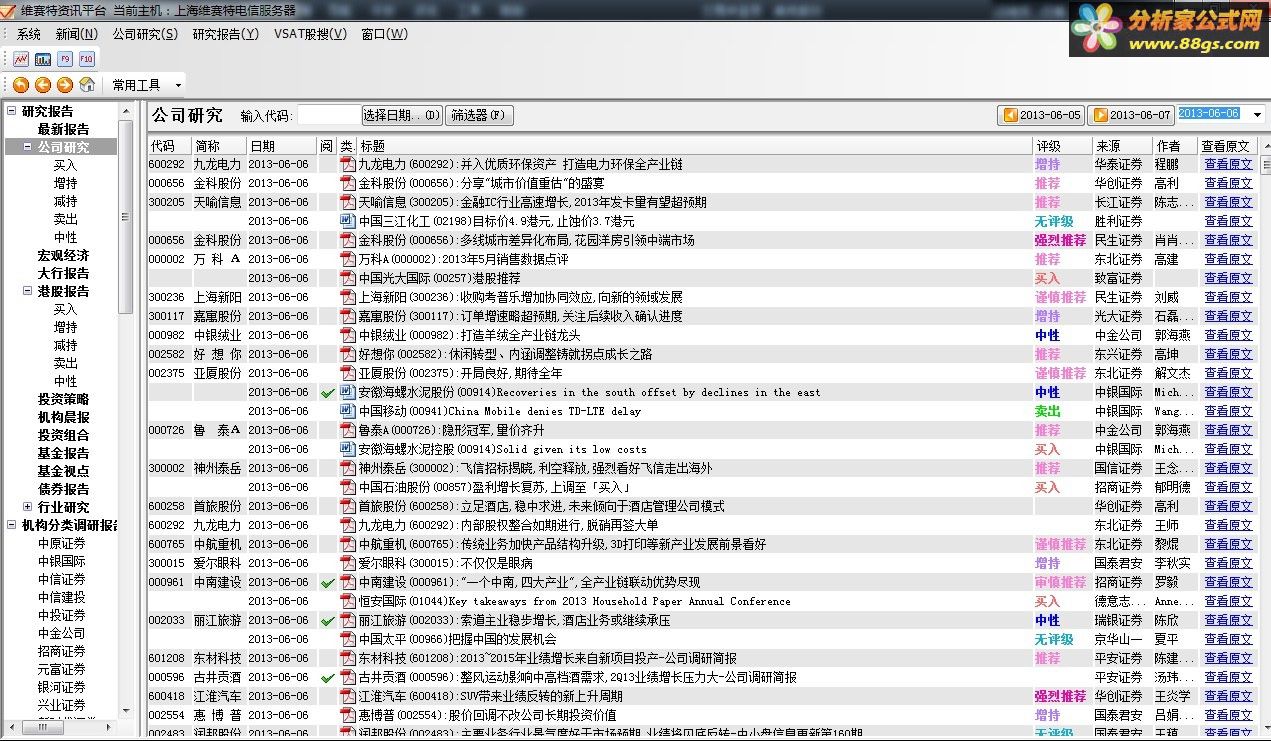Collapse the 机构分类调研报告 tree node
The image size is (1271, 741).
pos(12,525)
